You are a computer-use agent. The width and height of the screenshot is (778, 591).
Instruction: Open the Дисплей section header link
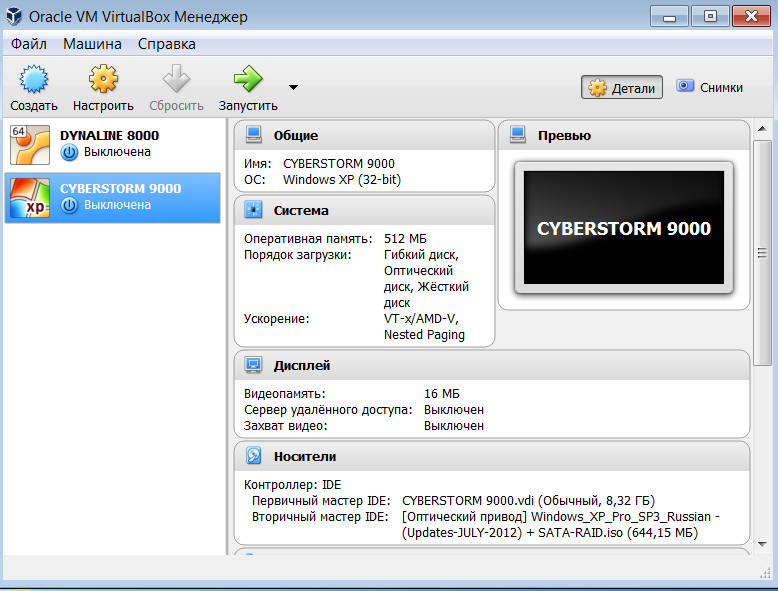point(302,366)
